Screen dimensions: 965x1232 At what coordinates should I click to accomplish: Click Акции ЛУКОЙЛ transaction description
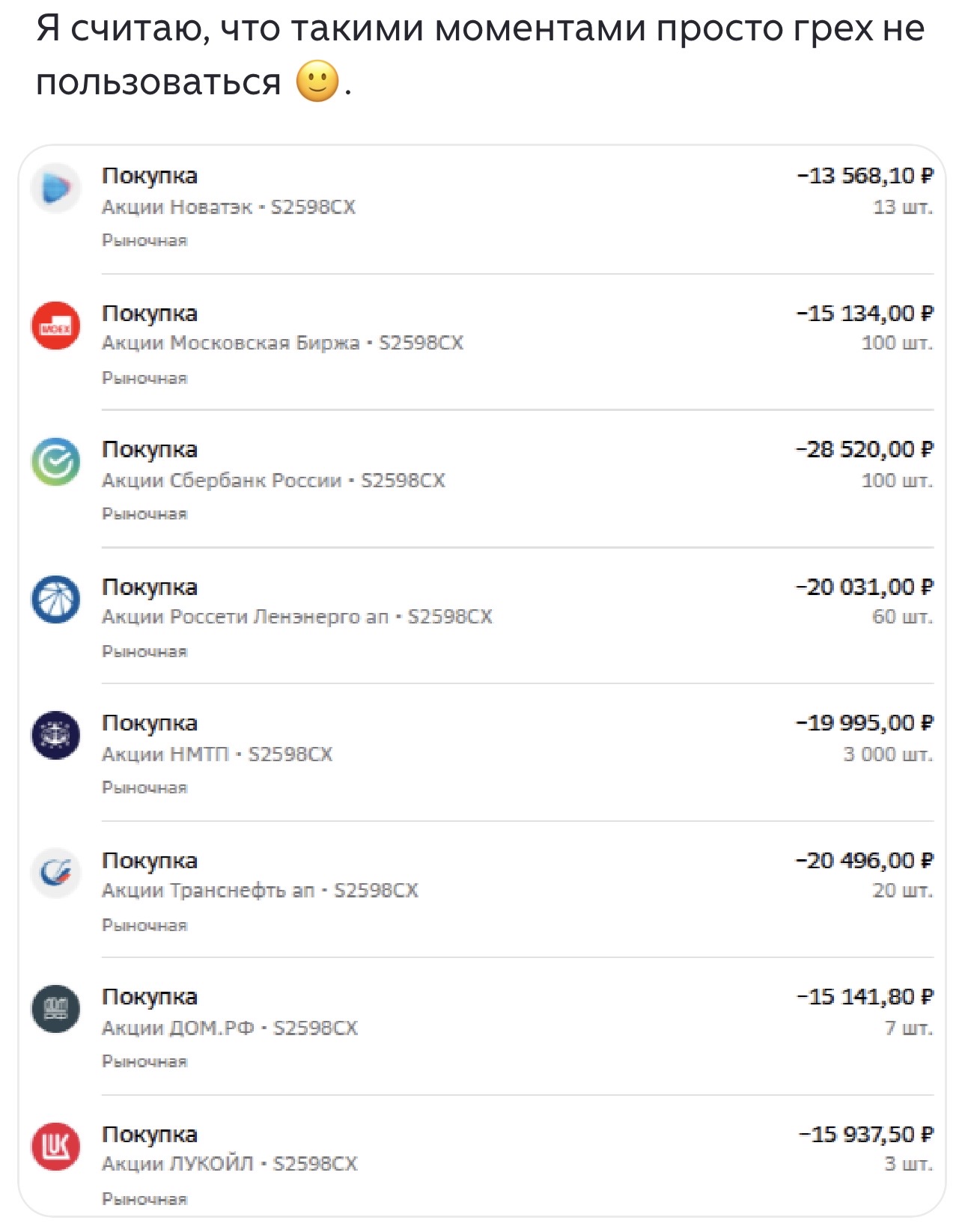pos(230,1164)
